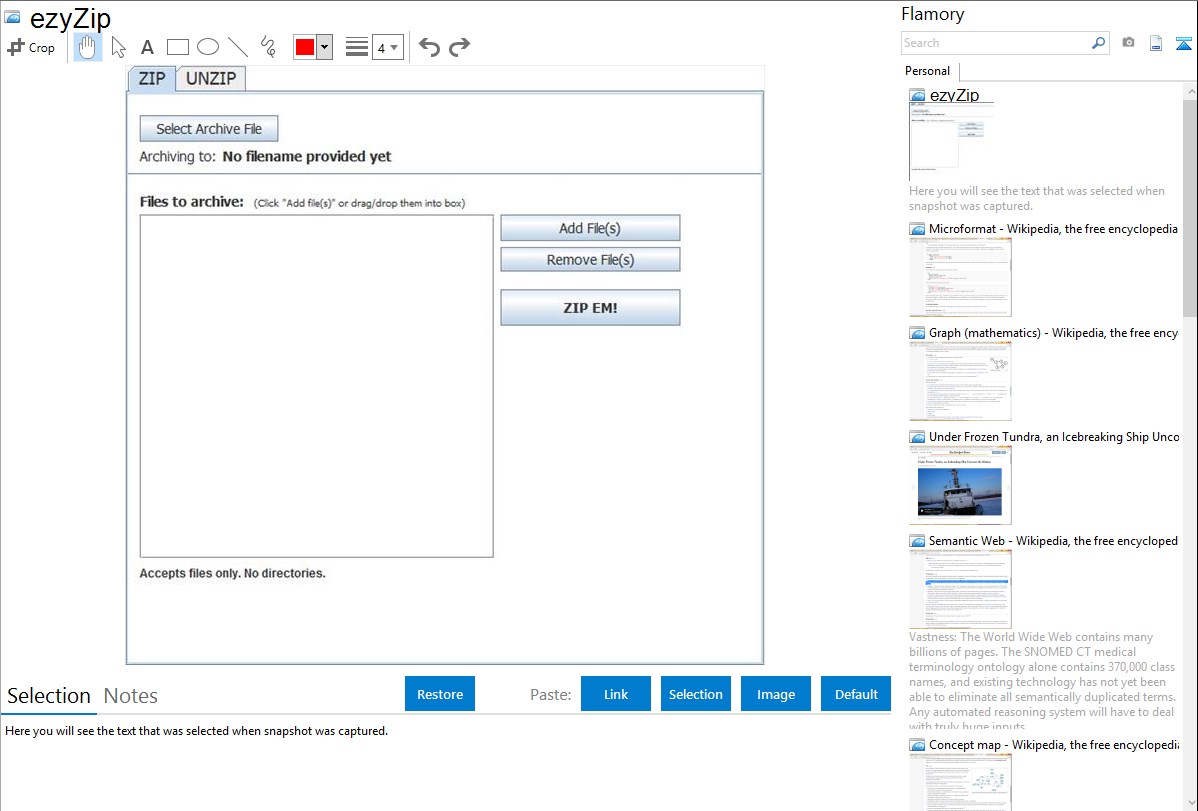Switch to the UNZIP tab
The height and width of the screenshot is (811, 1198).
click(211, 79)
